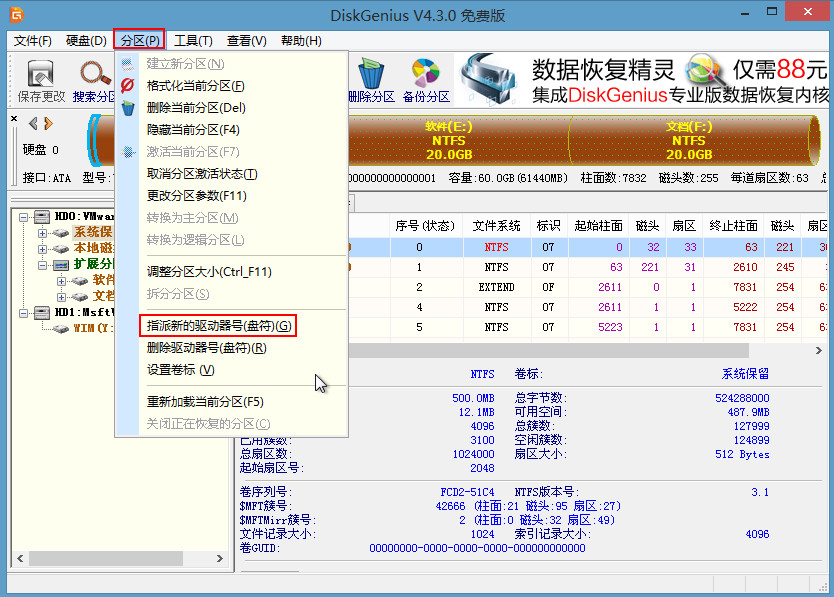Click the ending cylinder value 2610
Image resolution: width=834 pixels, height=597 pixels.
745,267
